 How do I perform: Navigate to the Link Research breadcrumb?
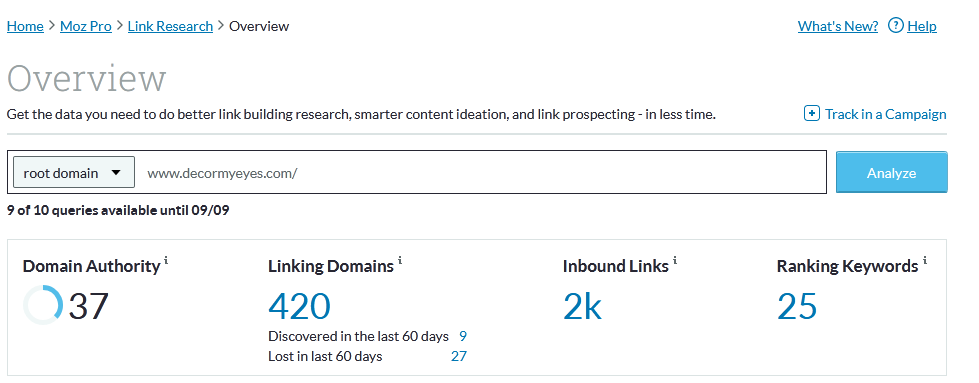click(170, 26)
